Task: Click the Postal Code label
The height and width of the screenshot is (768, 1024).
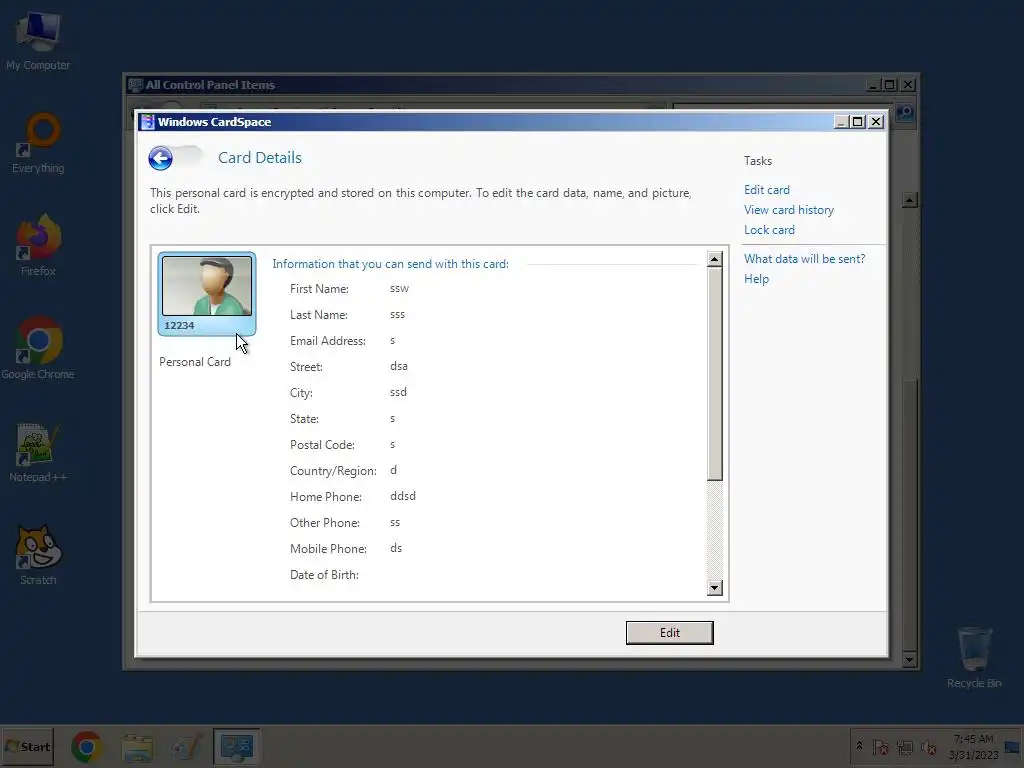Action: 322,445
